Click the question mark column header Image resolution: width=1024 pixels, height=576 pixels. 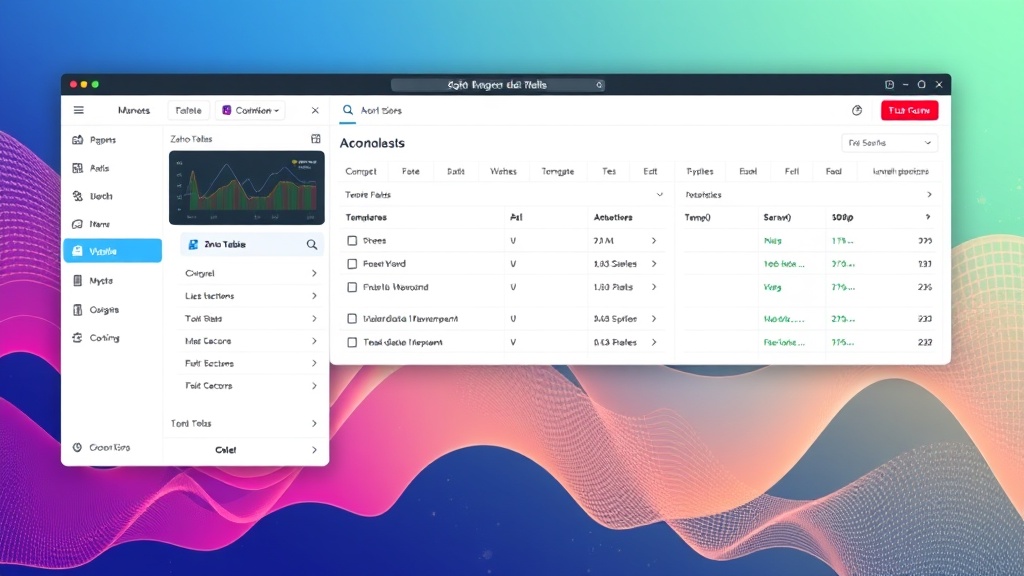pyautogui.click(x=928, y=217)
